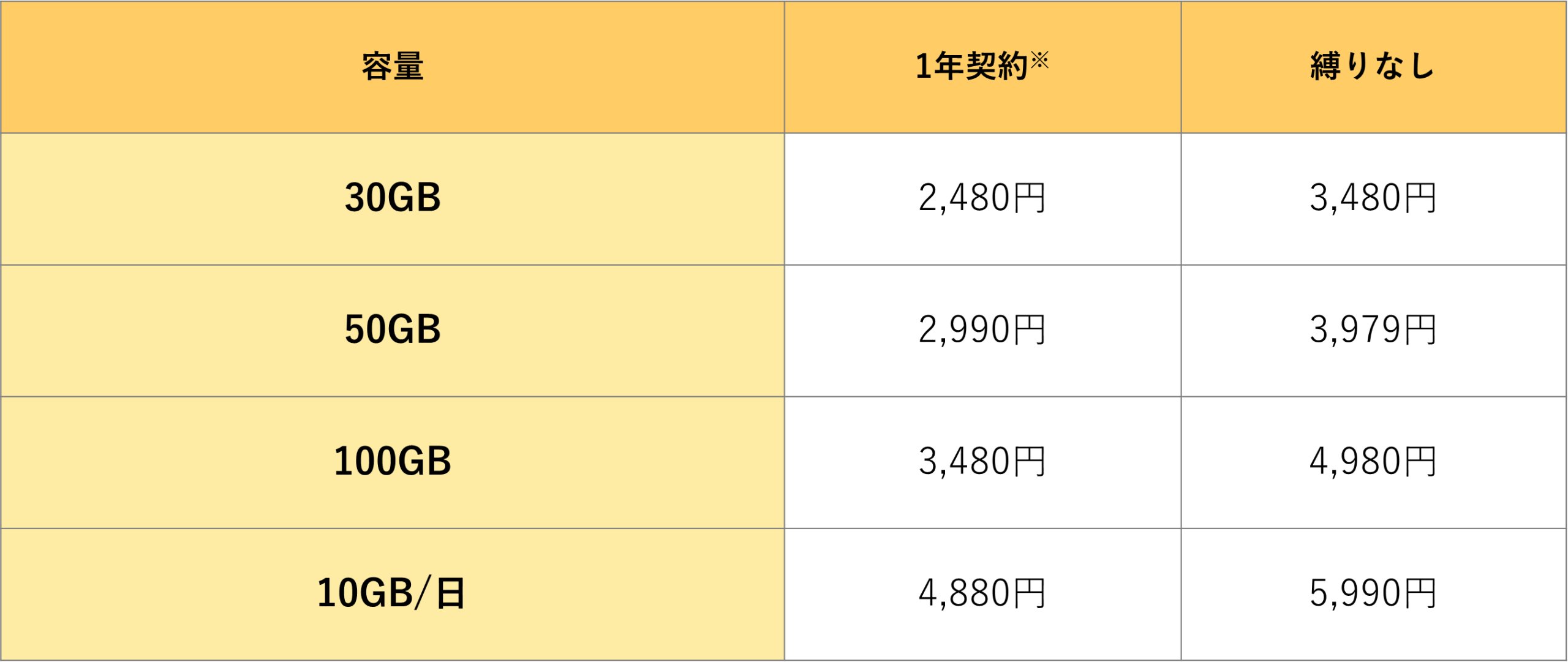
Task: Click the 円 character after 2,480
Action: (1030, 198)
